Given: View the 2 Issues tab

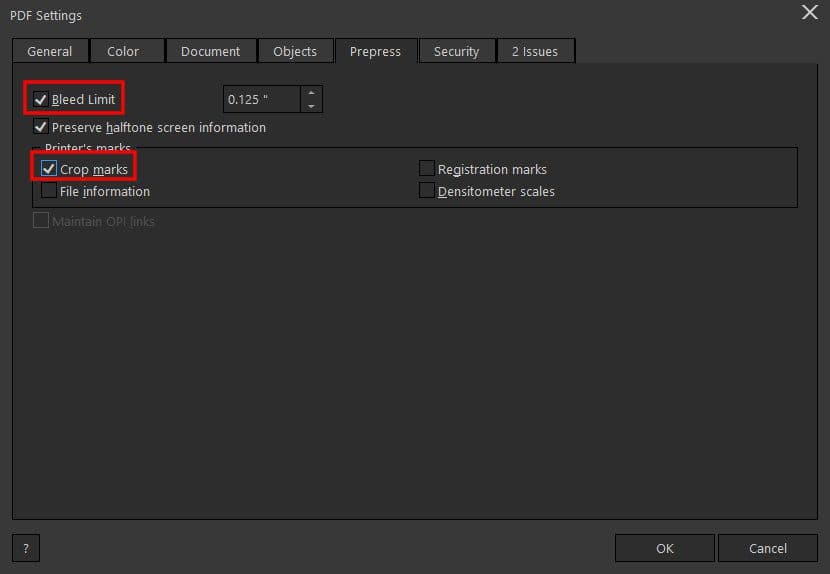Looking at the screenshot, I should tap(535, 51).
